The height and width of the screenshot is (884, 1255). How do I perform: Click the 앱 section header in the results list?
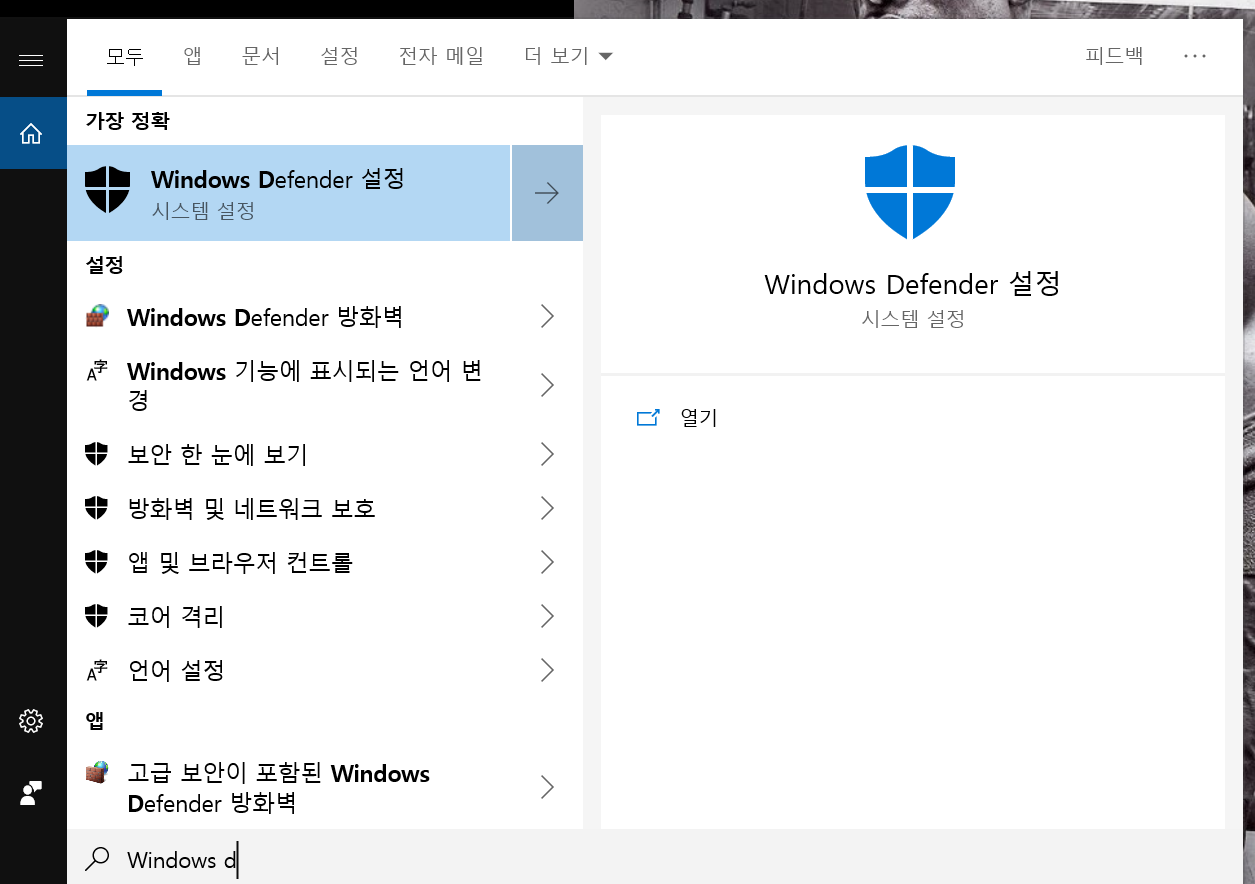[x=96, y=721]
